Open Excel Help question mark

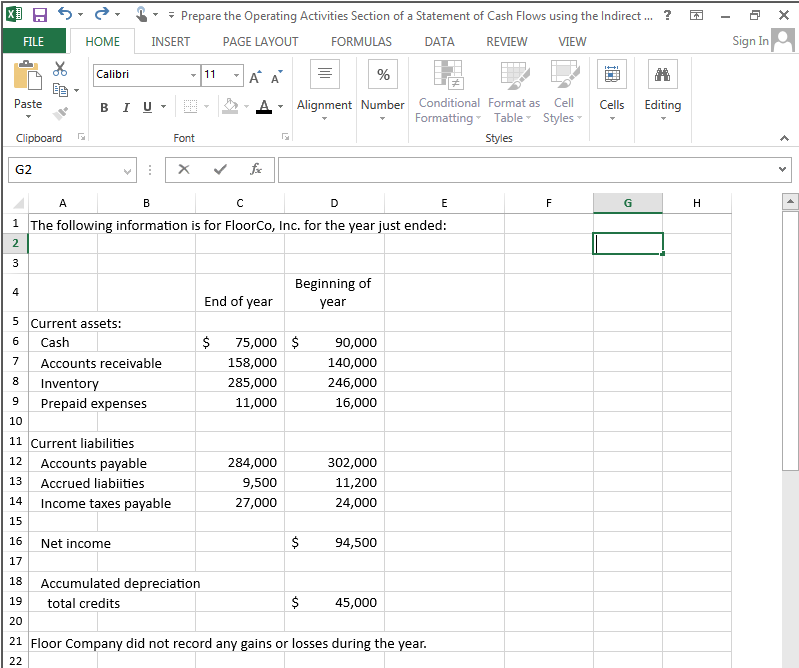(668, 15)
